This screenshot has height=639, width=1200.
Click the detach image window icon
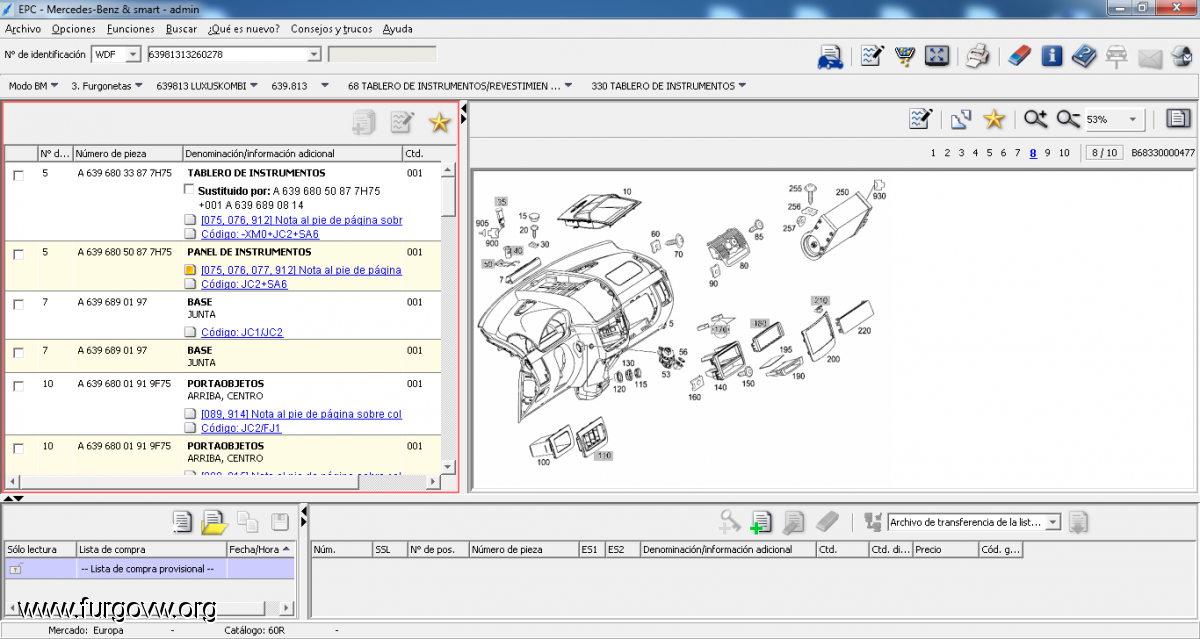[x=961, y=119]
